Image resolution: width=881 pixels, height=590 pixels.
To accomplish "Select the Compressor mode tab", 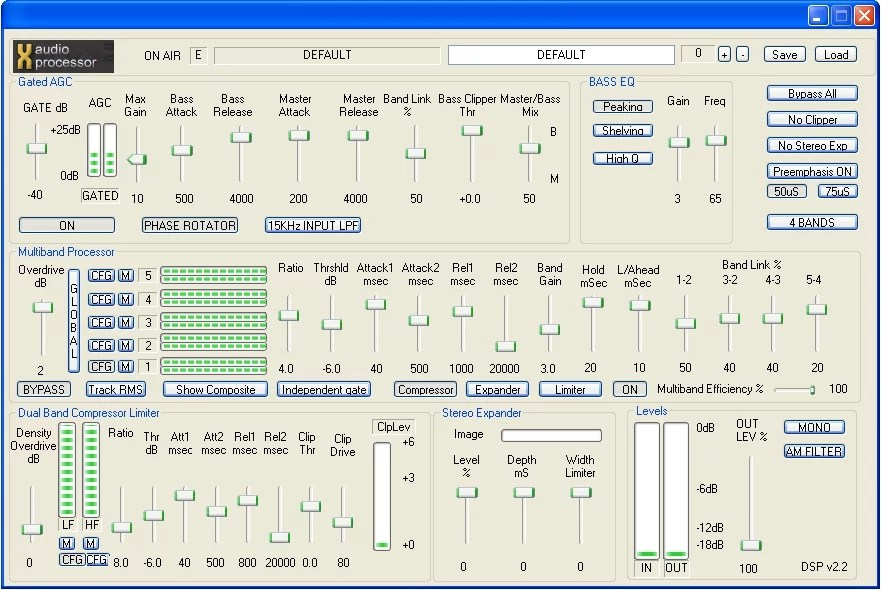I will coord(425,389).
